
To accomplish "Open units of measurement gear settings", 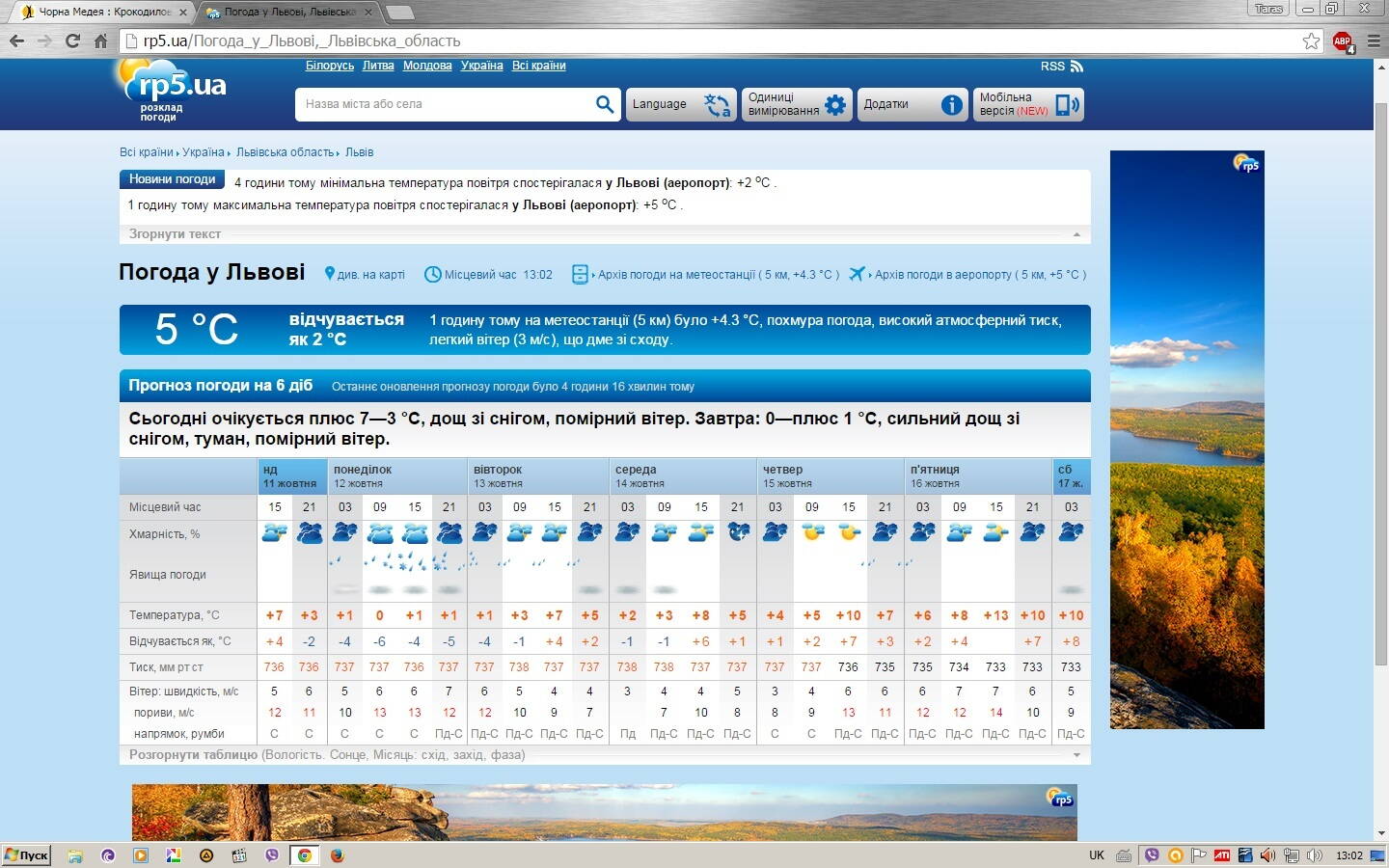I will coord(835,105).
